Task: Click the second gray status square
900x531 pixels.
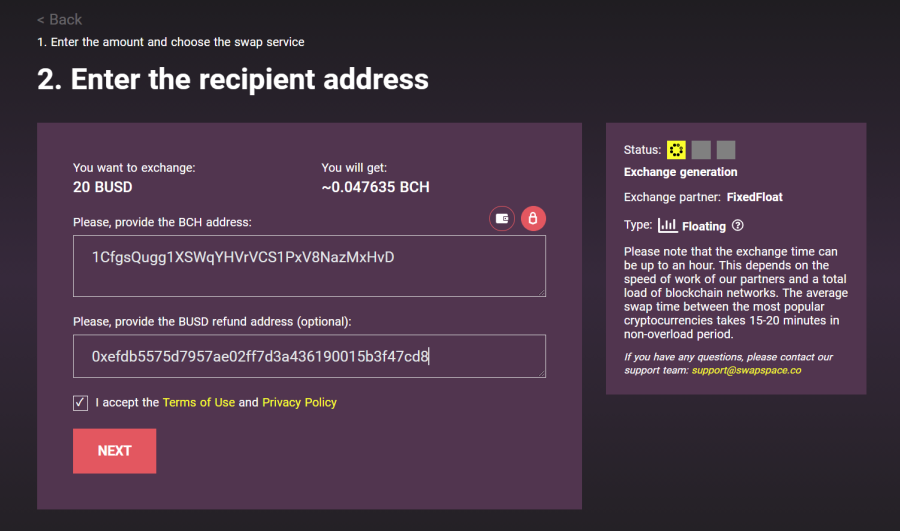Action: pyautogui.click(x=701, y=150)
